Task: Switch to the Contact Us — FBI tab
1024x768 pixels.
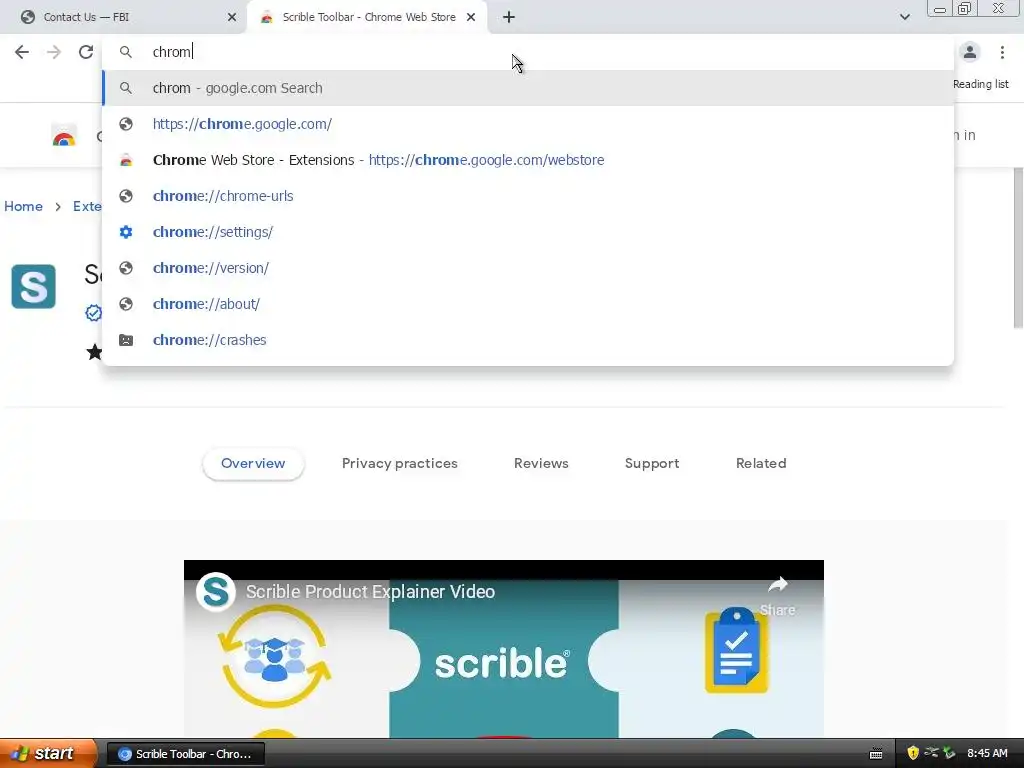Action: (123, 17)
